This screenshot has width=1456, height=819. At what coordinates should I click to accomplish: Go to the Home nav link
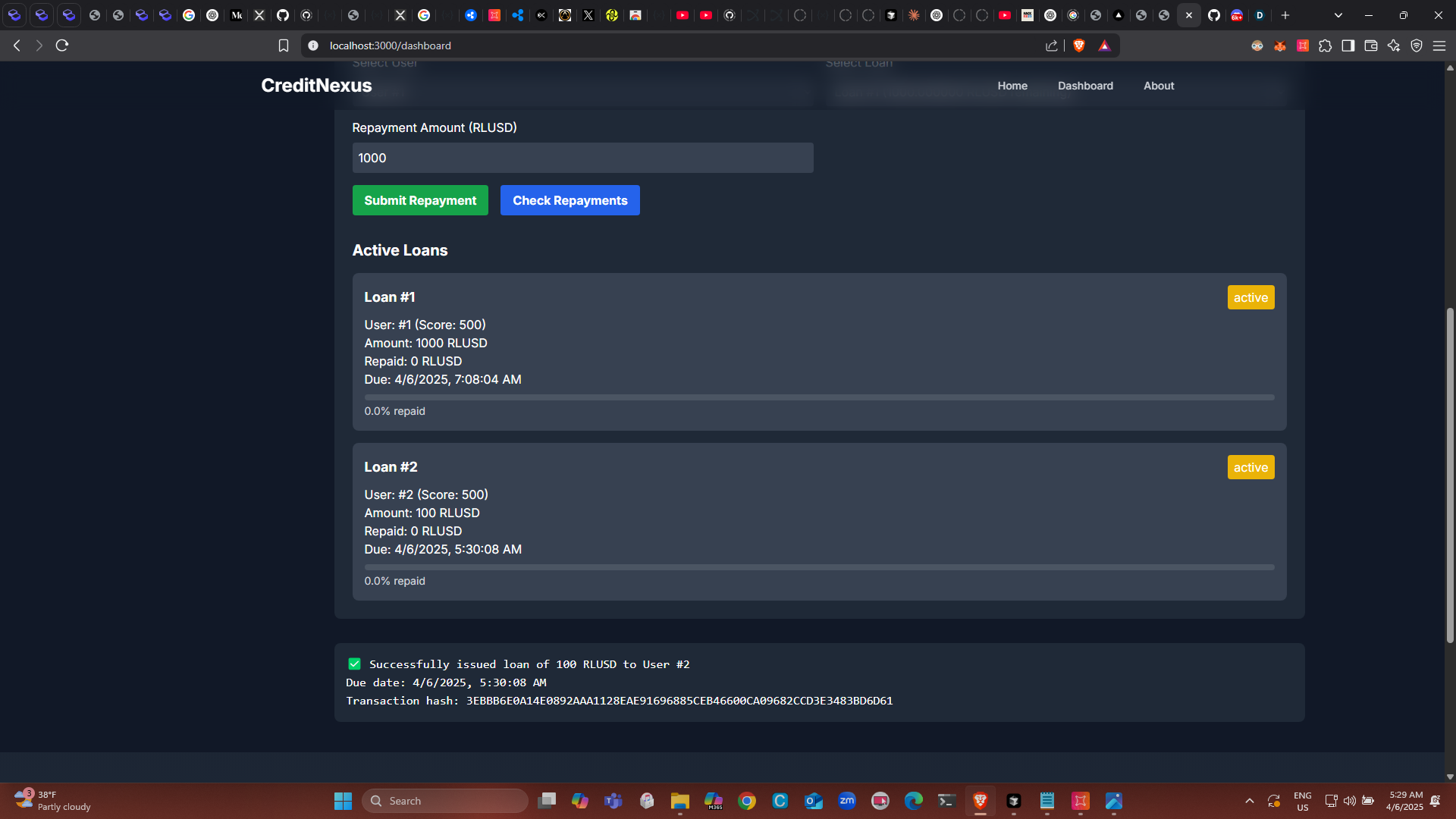pyautogui.click(x=1012, y=86)
